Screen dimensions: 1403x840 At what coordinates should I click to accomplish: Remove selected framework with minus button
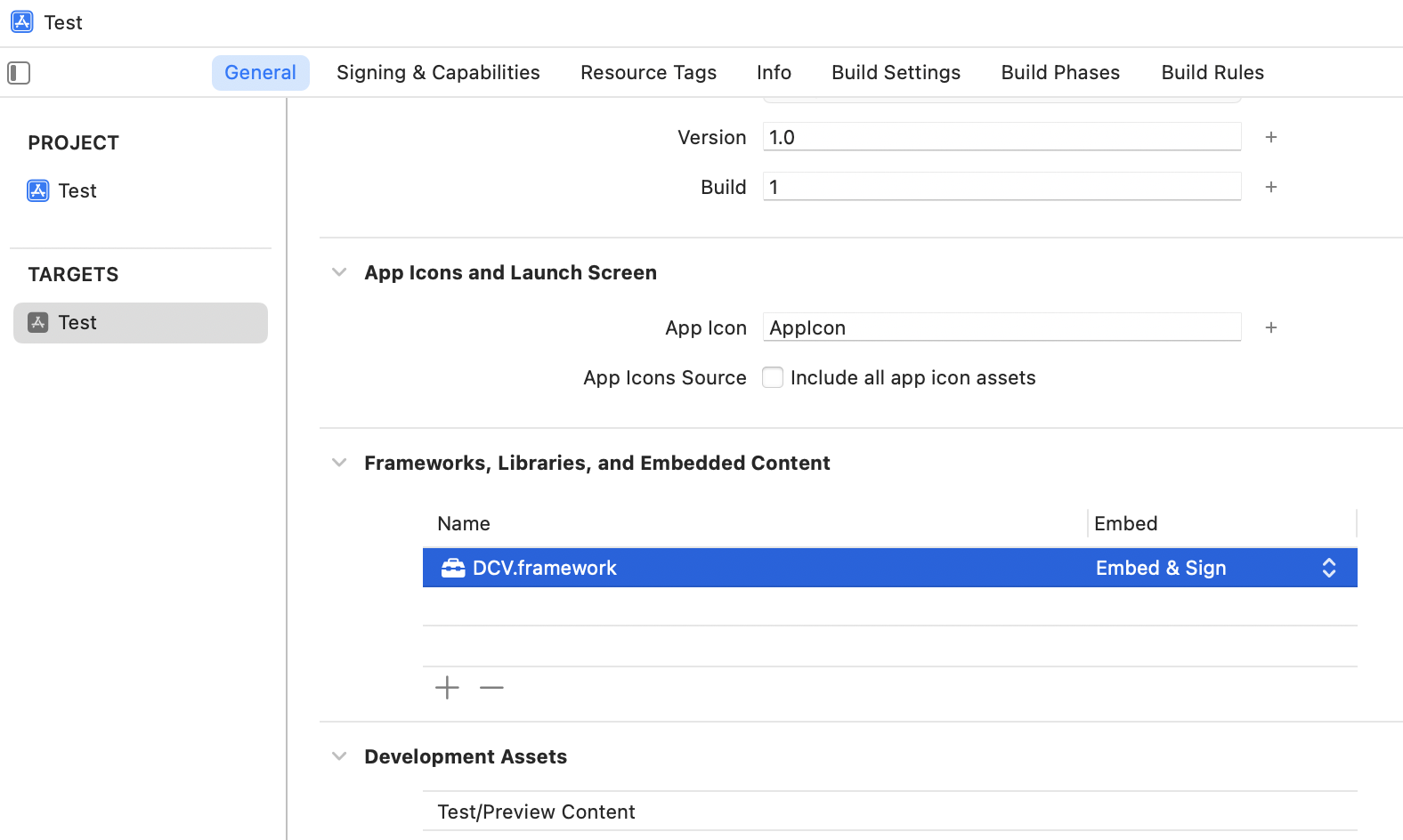(x=491, y=688)
